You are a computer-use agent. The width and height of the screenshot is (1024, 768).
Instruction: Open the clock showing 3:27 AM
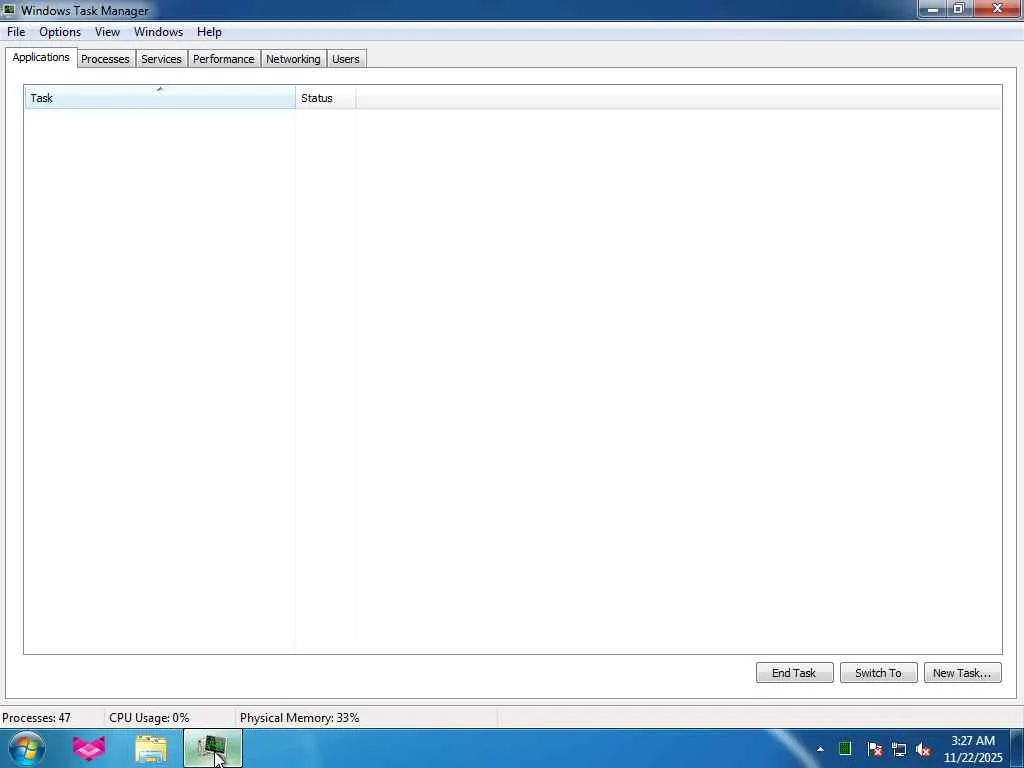coord(973,749)
